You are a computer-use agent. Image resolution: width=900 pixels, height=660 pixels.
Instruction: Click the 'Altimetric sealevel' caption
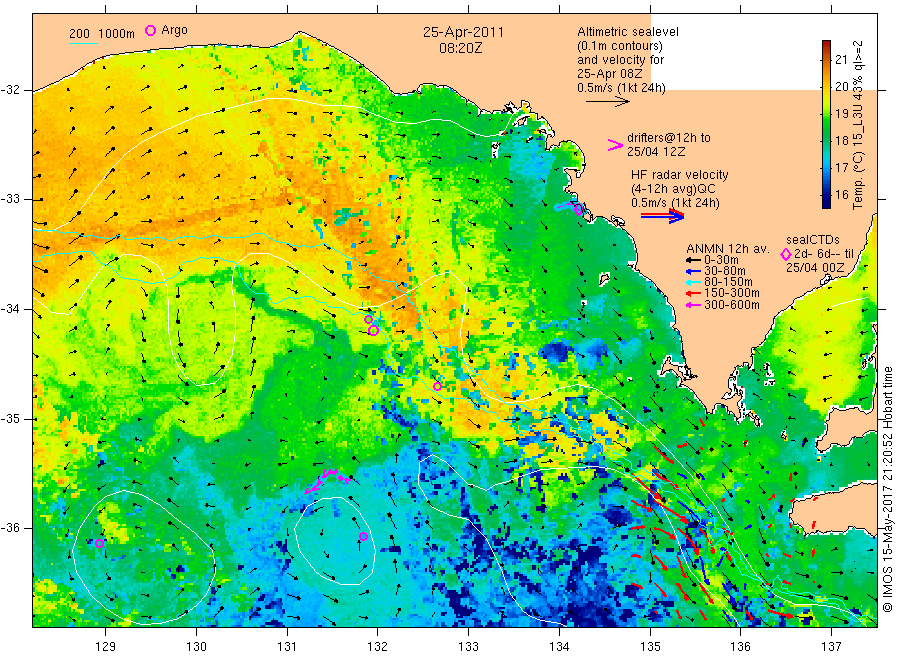627,32
